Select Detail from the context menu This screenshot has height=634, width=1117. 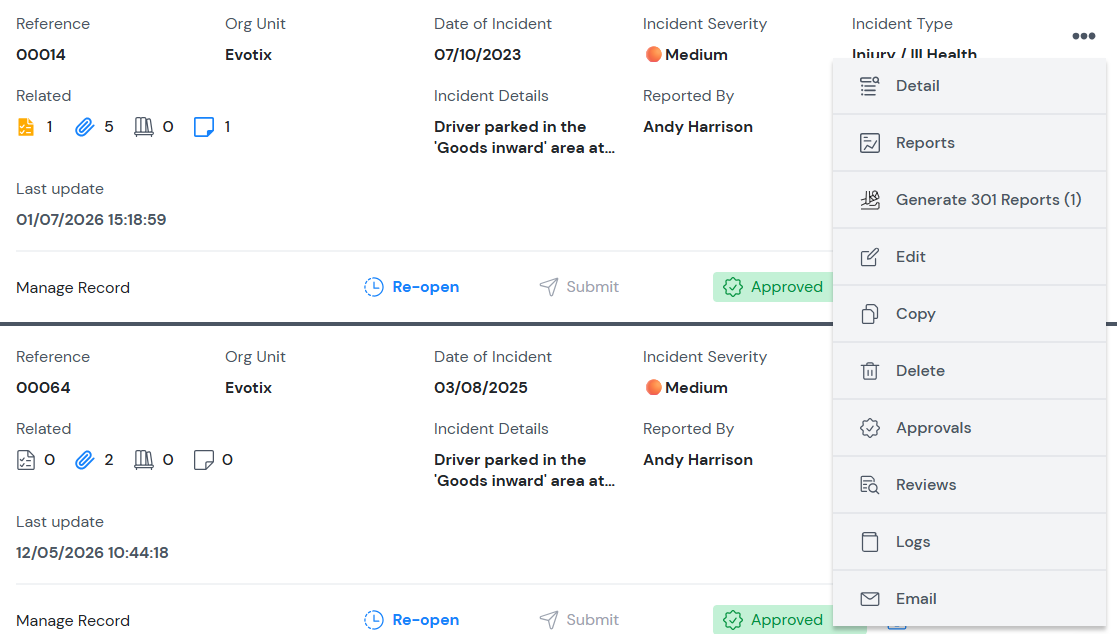pos(969,86)
